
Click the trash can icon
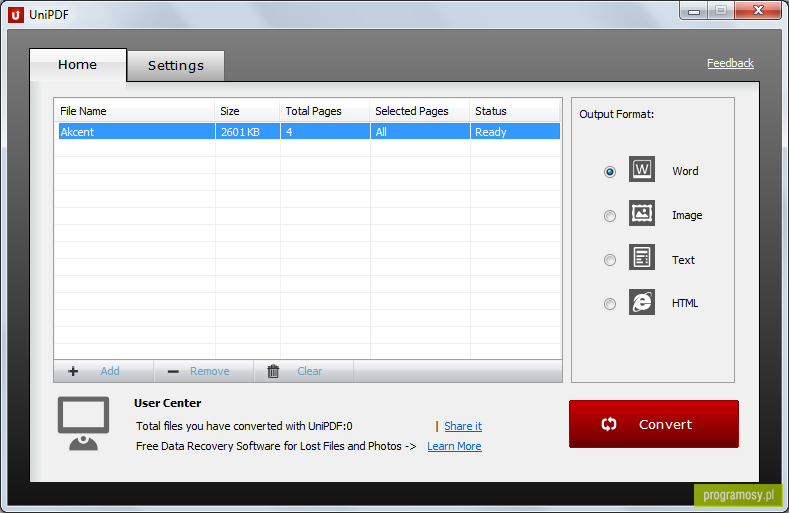273,371
